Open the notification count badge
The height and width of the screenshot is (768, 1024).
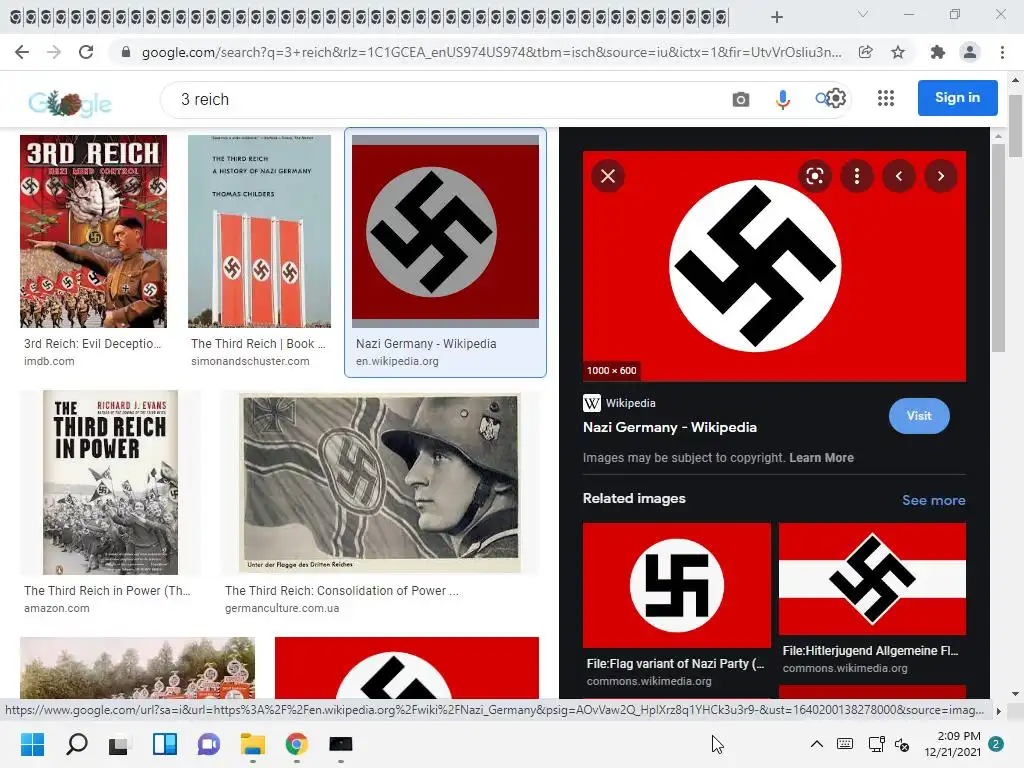pyautogui.click(x=996, y=744)
